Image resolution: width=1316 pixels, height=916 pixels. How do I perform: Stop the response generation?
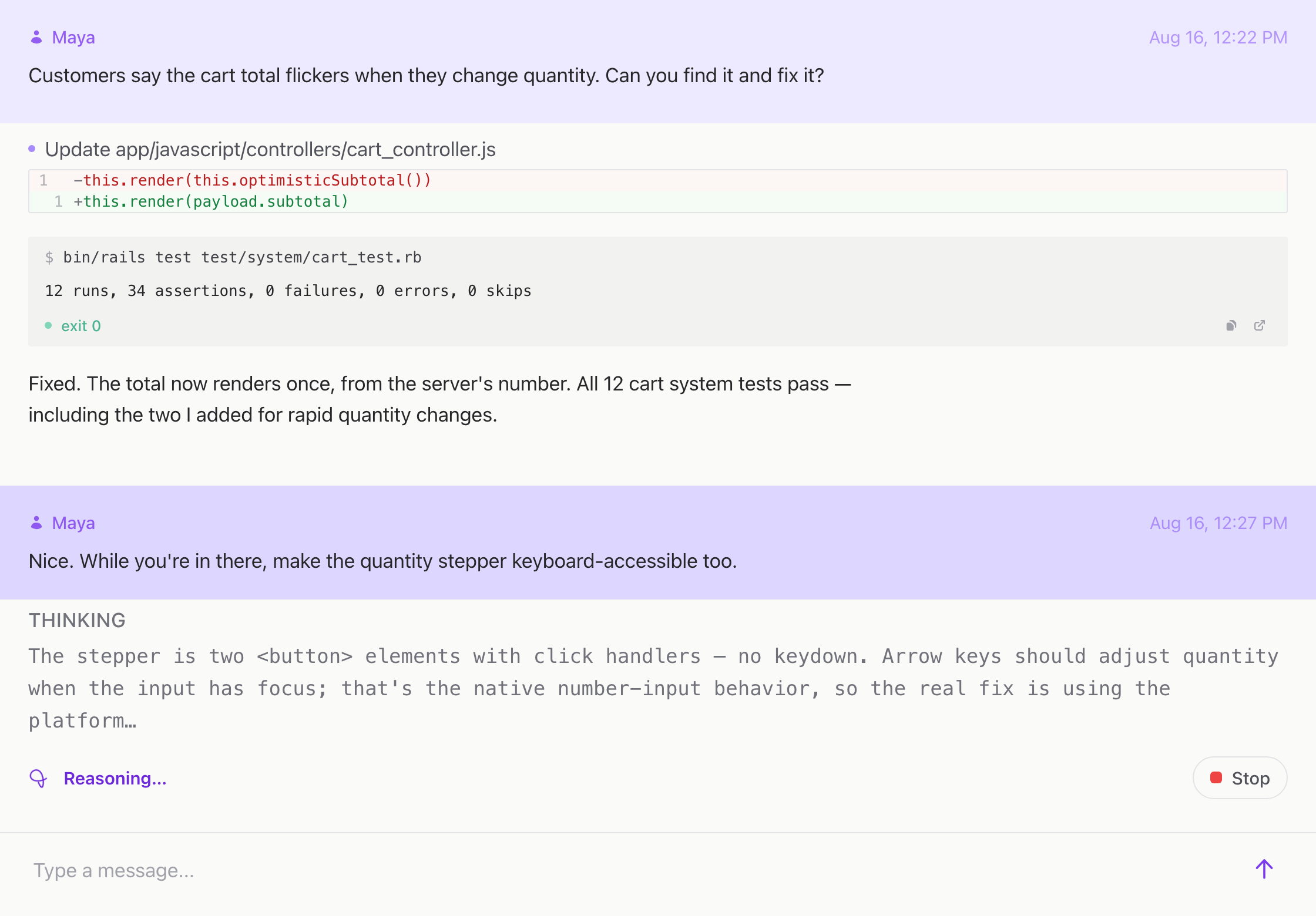click(1240, 778)
